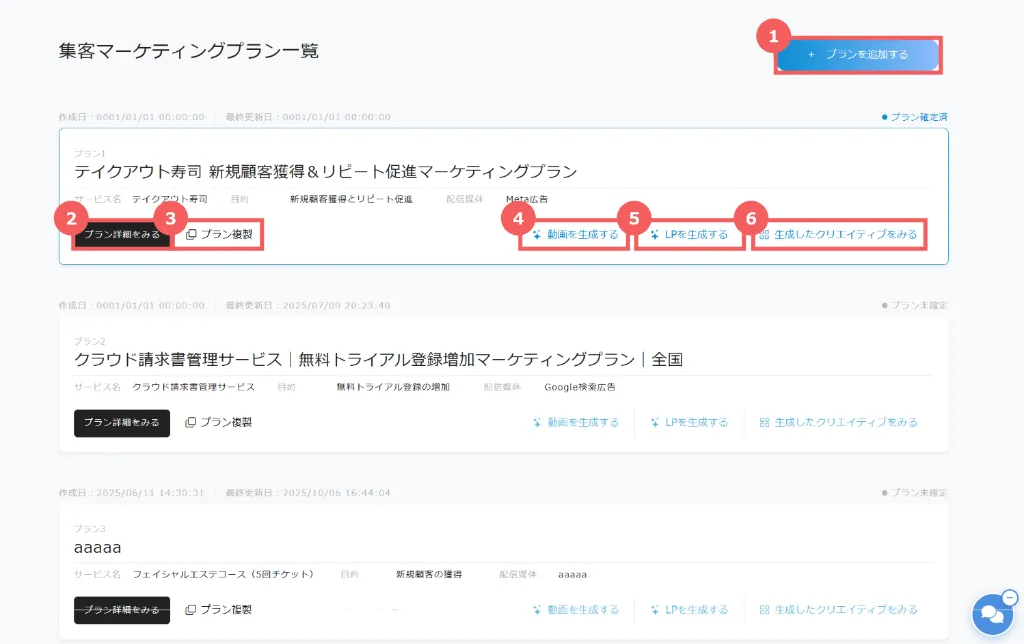
Task: Duplicate the aaaaa plan
Action: tap(219, 609)
